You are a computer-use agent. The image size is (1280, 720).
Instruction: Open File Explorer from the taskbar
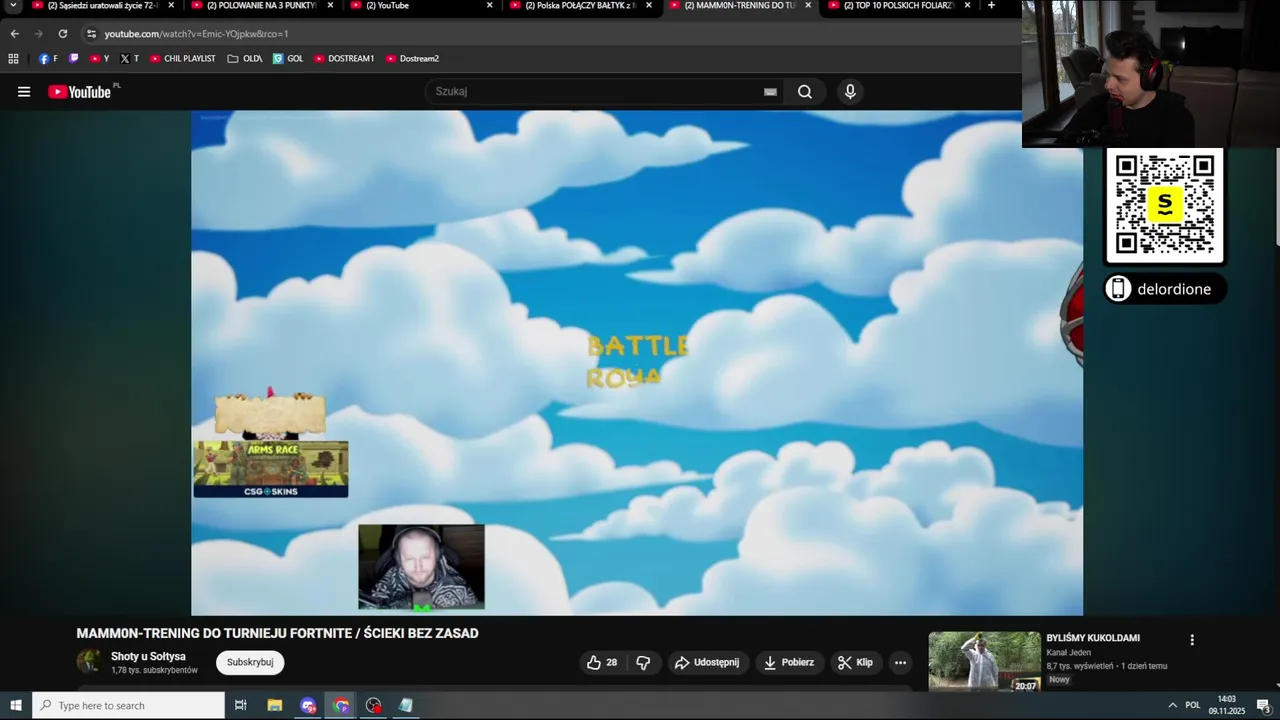coord(275,706)
